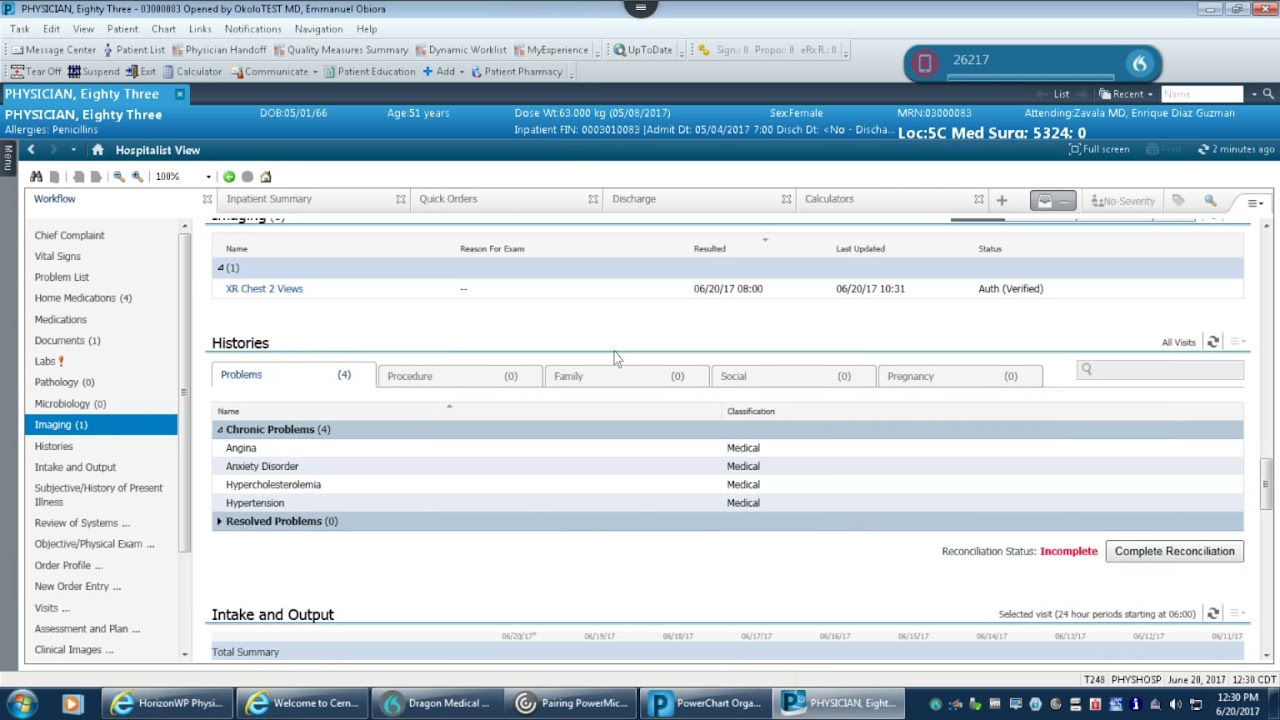1280x720 pixels.
Task: Collapse the Imaging (1) group
Action: click(220, 268)
